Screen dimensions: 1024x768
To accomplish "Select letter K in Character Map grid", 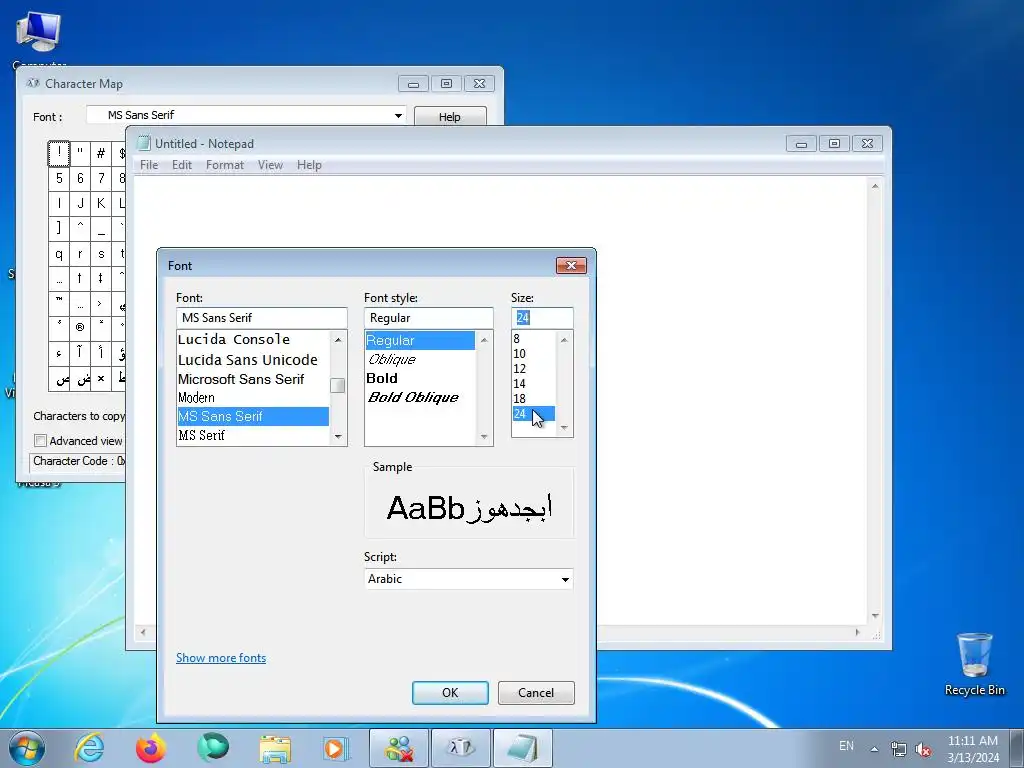I will point(101,204).
